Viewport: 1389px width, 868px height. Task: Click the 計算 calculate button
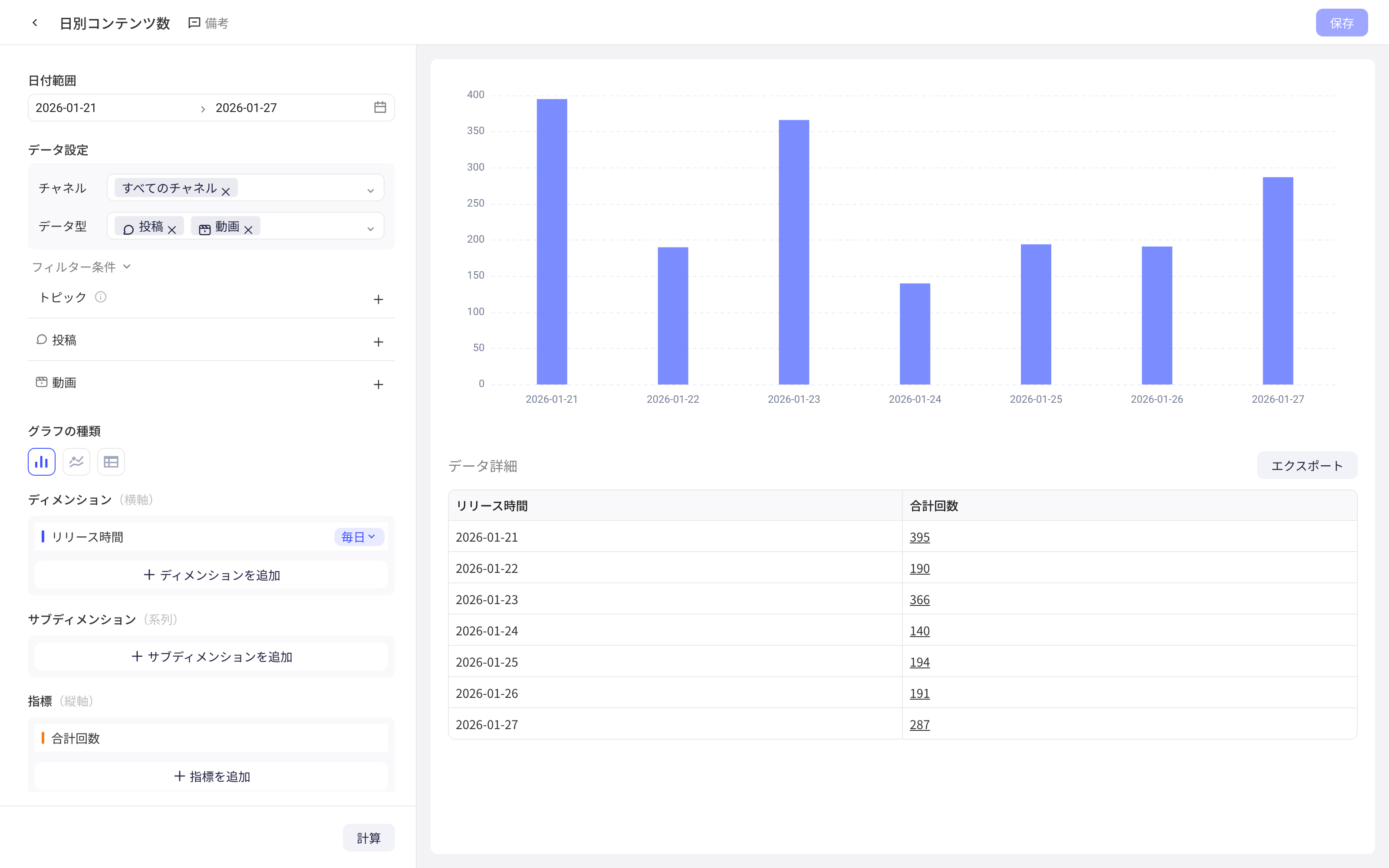click(369, 838)
